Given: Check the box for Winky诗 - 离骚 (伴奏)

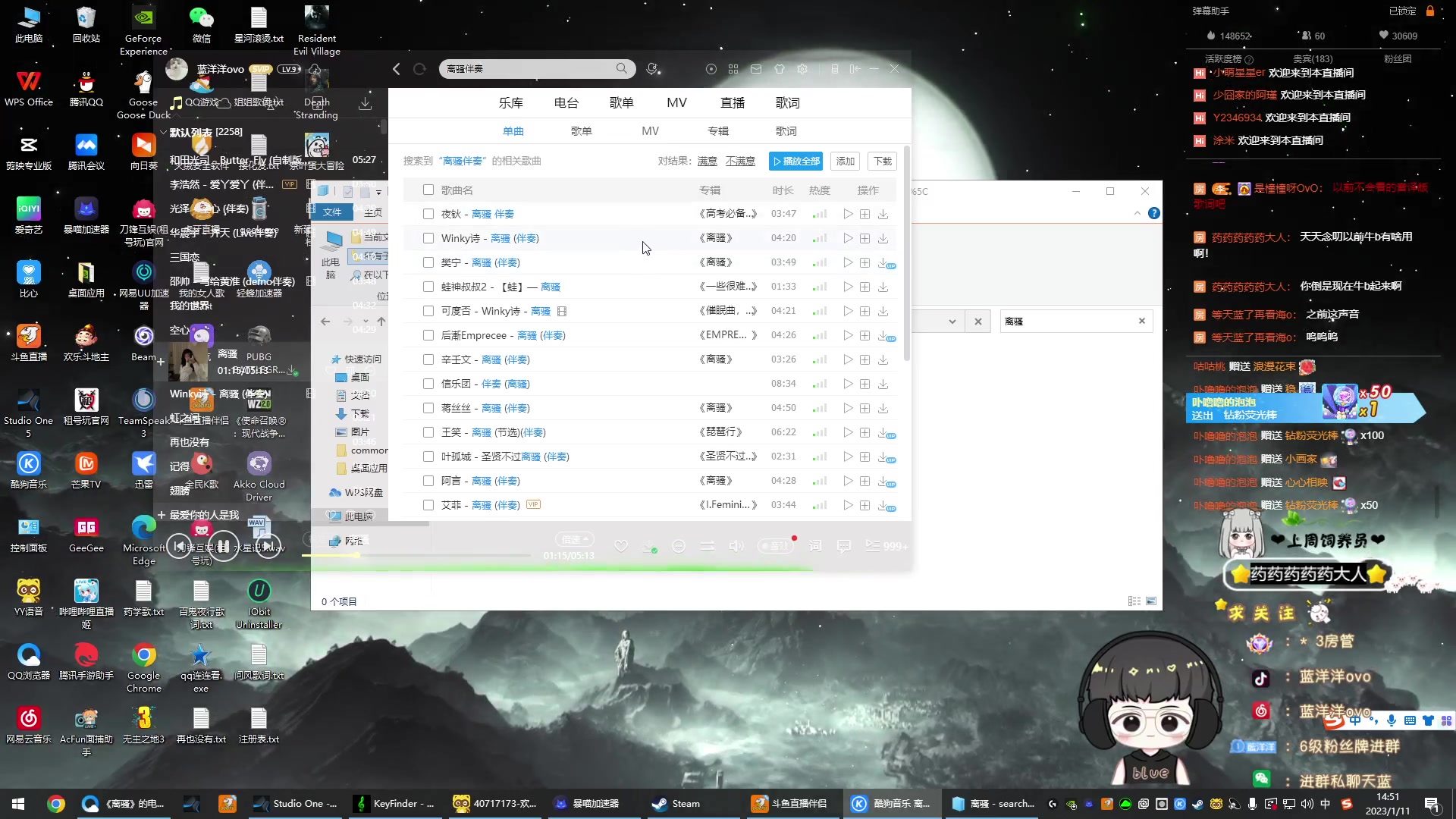Looking at the screenshot, I should 428,239.
